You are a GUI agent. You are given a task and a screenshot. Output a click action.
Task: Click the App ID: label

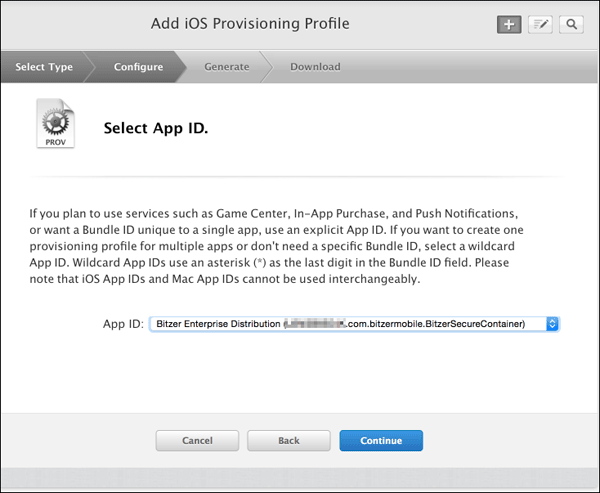pyautogui.click(x=123, y=324)
